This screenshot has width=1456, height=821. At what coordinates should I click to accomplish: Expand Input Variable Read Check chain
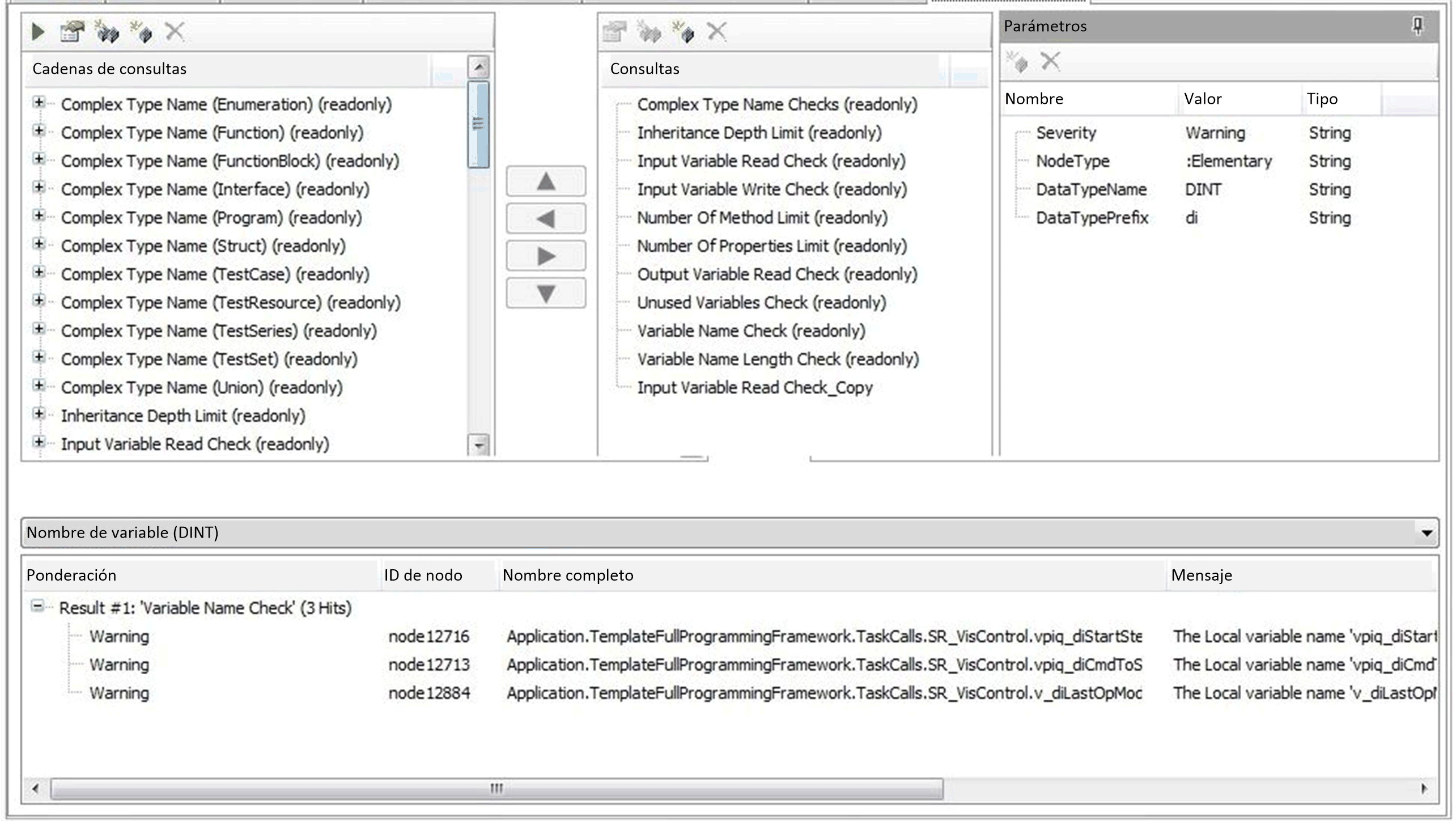39,442
